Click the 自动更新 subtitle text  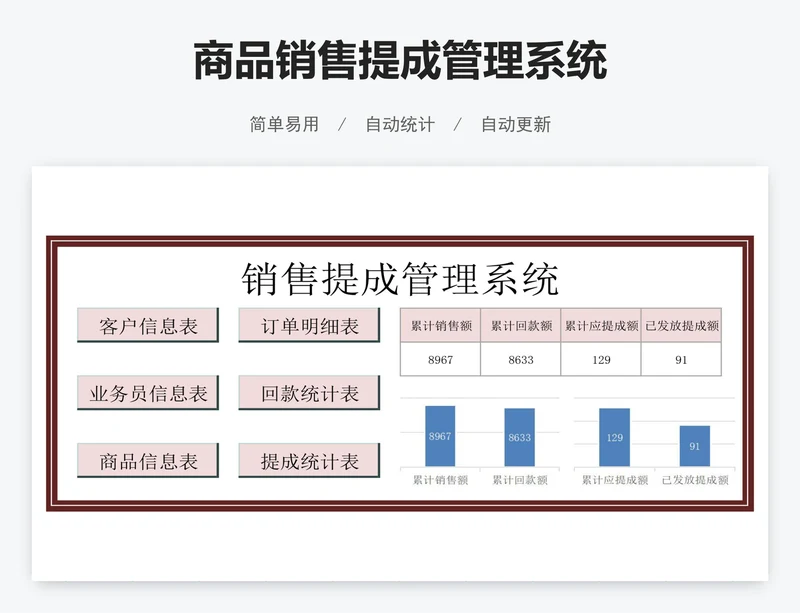(x=516, y=124)
